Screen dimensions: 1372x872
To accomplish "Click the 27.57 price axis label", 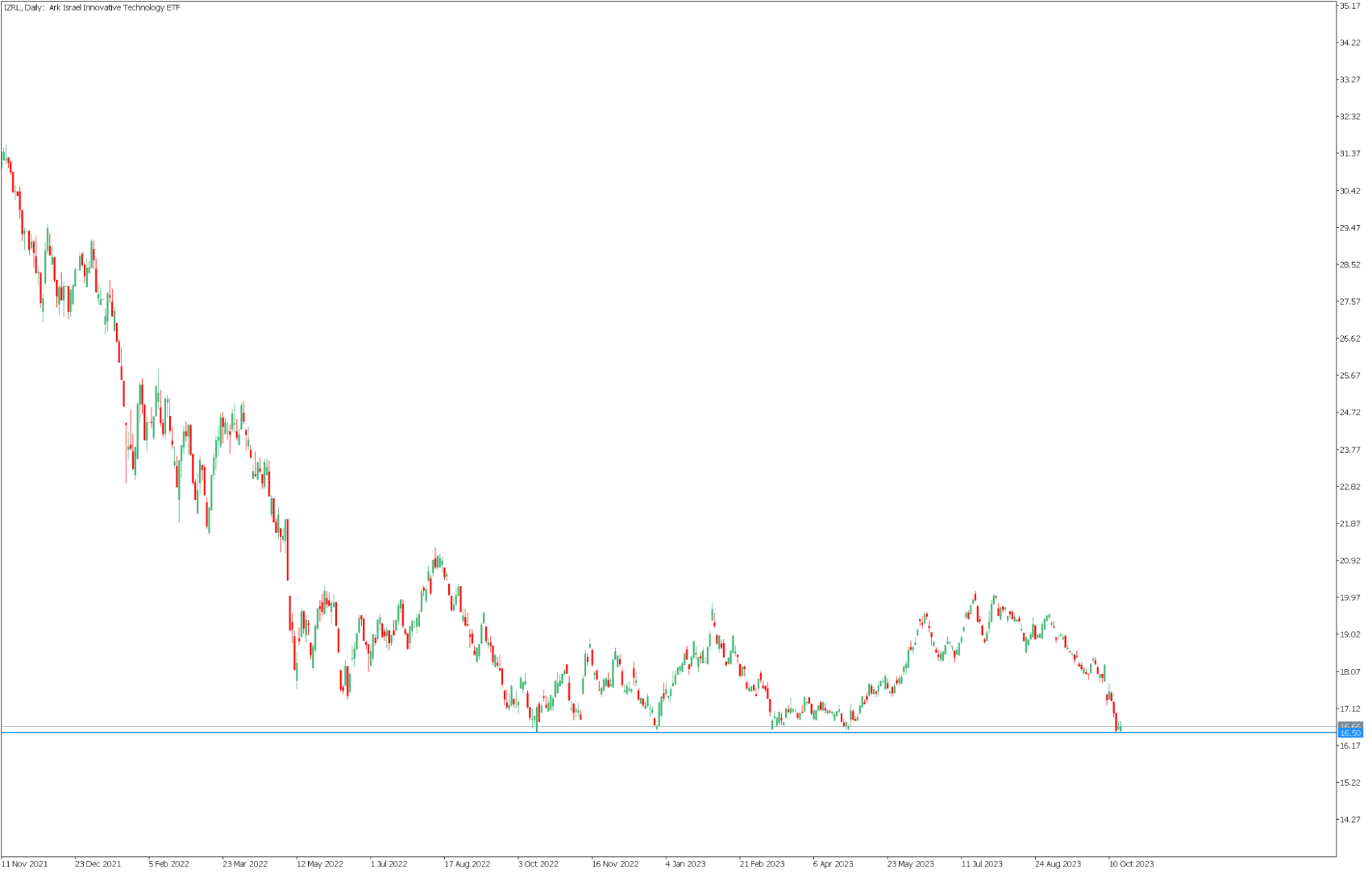I will (1350, 302).
